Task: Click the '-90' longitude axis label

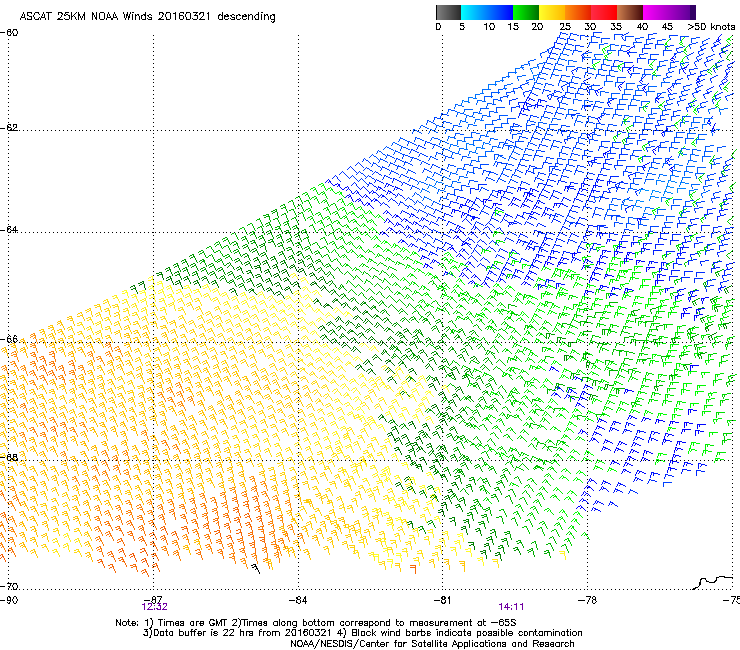Action: coord(9,600)
